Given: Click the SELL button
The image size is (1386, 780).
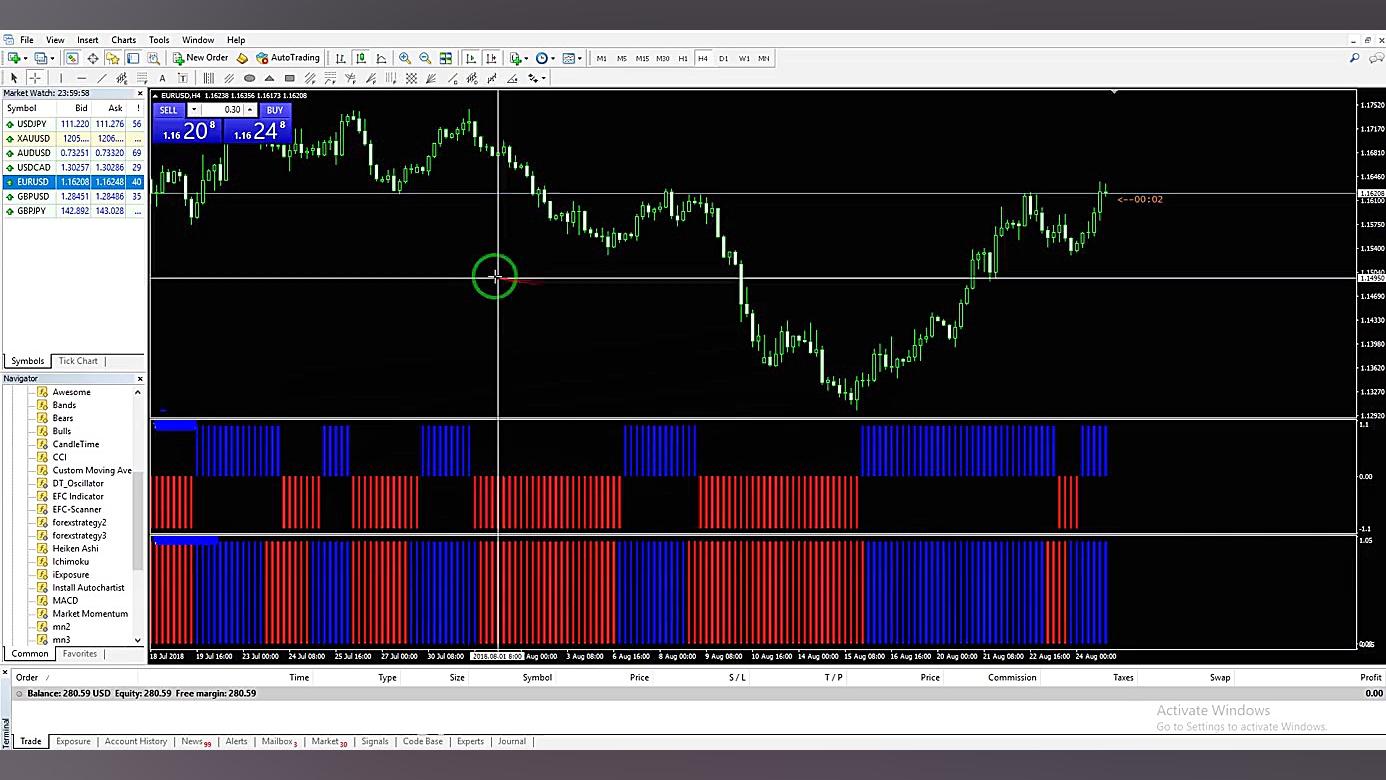Looking at the screenshot, I should (x=169, y=110).
